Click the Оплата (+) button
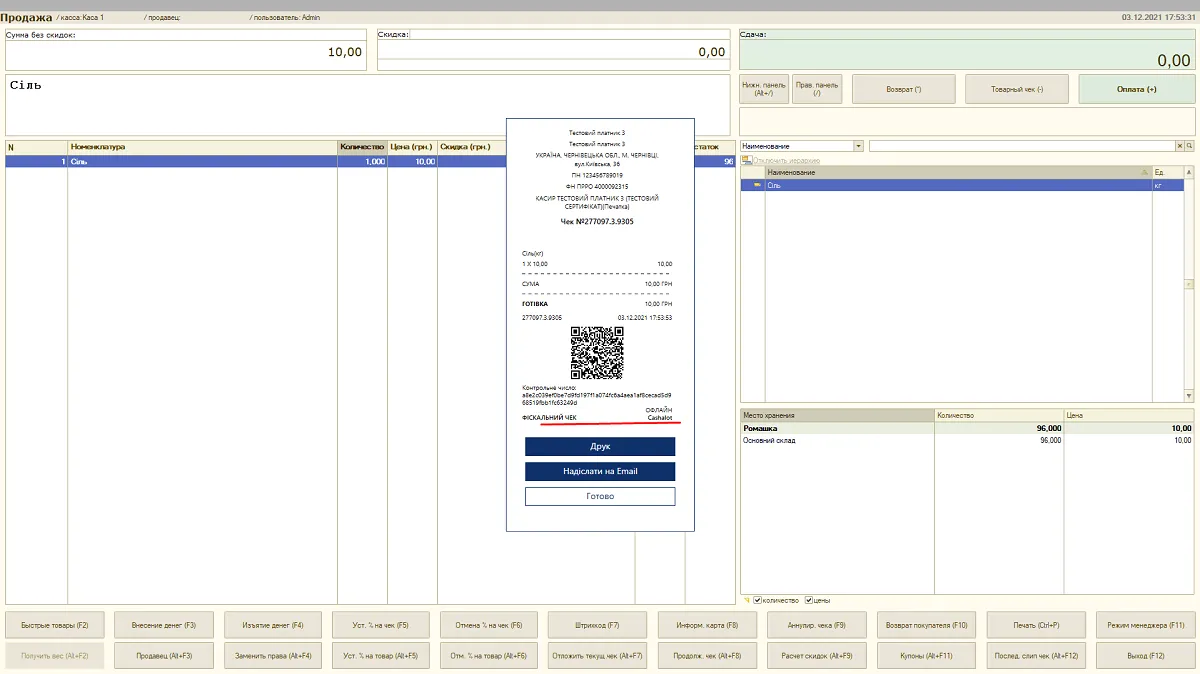This screenshot has height=674, width=1200. tap(1137, 89)
